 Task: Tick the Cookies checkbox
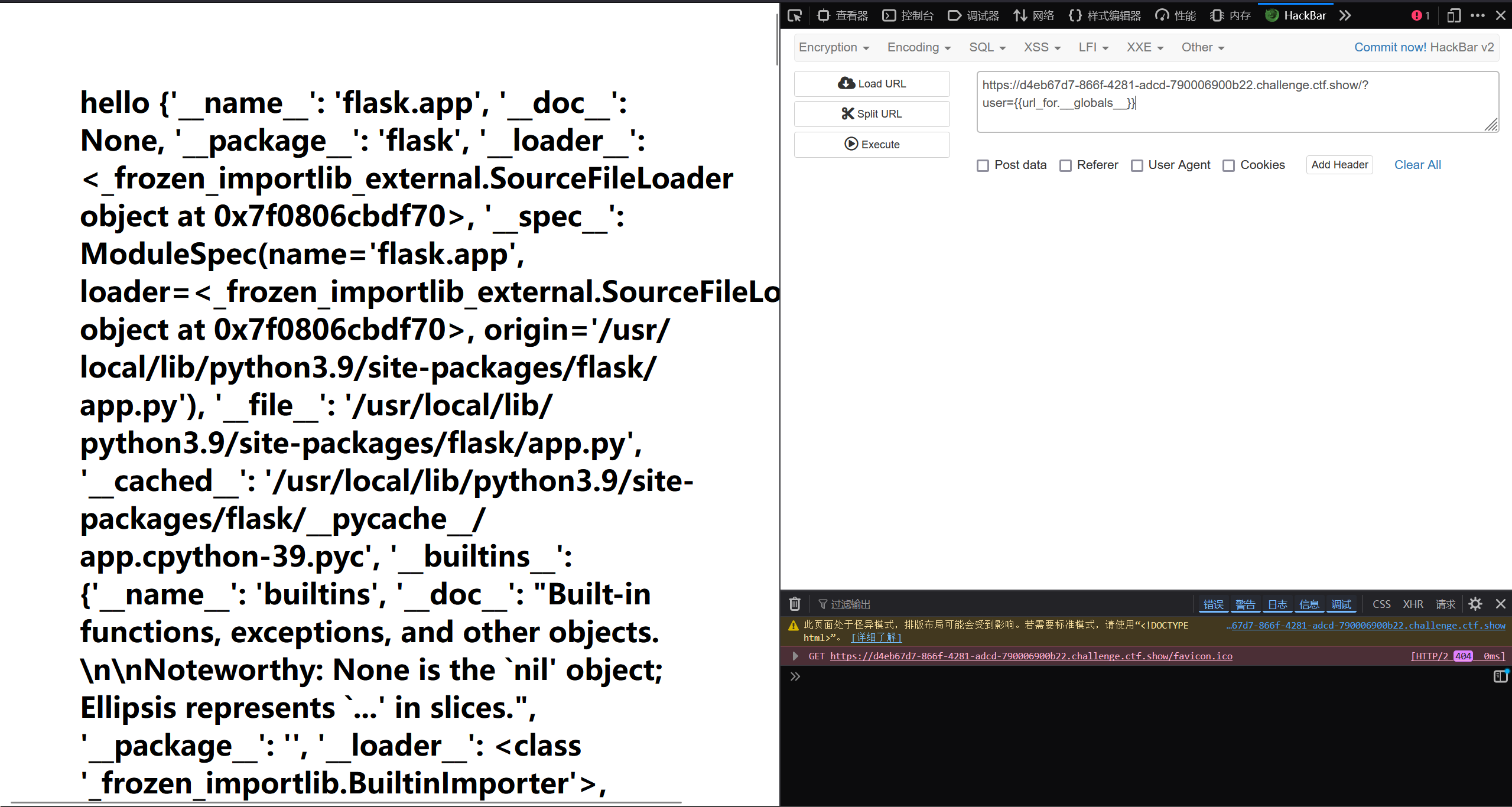1228,165
